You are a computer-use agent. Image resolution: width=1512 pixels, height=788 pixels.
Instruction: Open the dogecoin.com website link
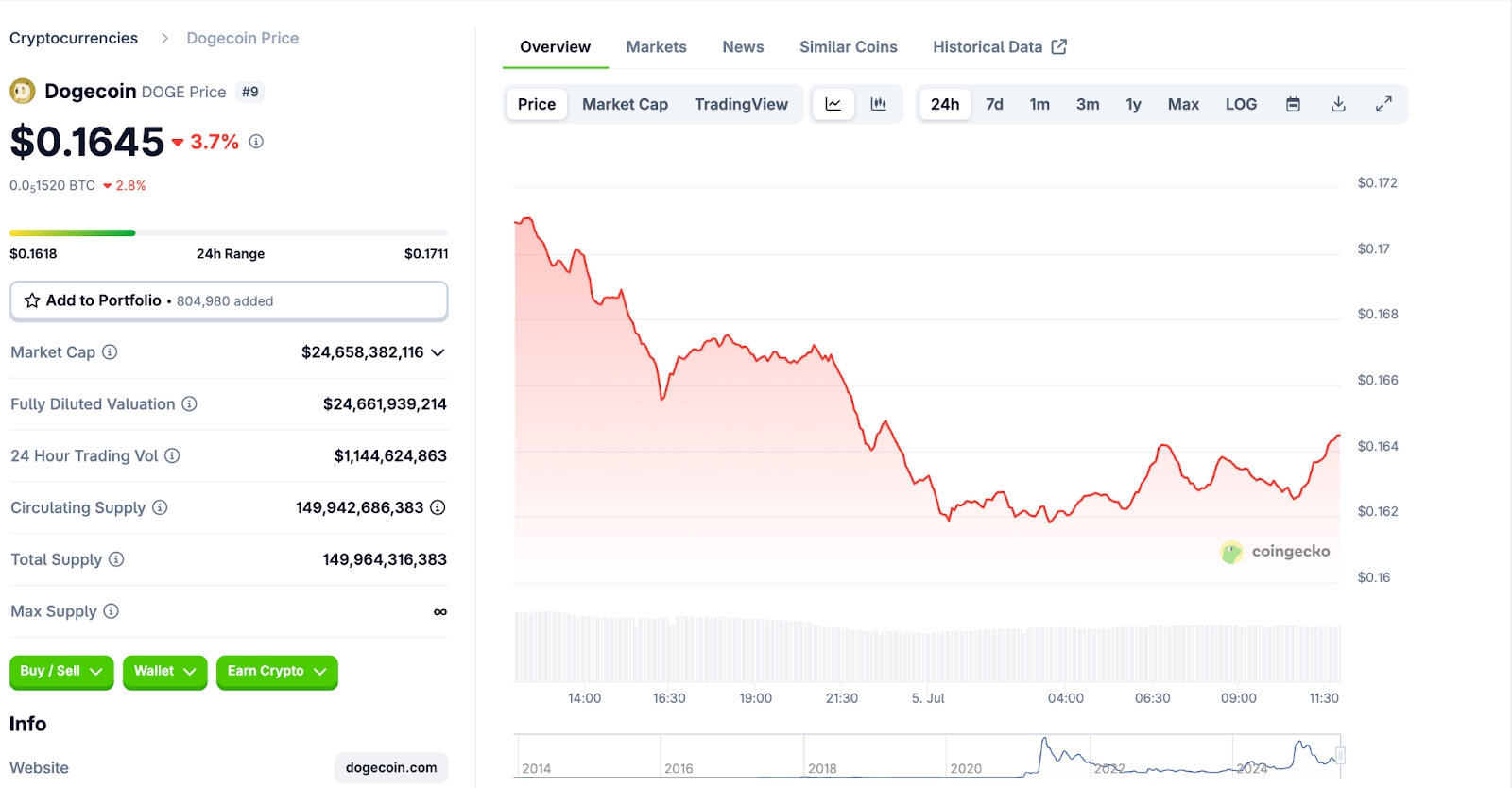tap(391, 767)
